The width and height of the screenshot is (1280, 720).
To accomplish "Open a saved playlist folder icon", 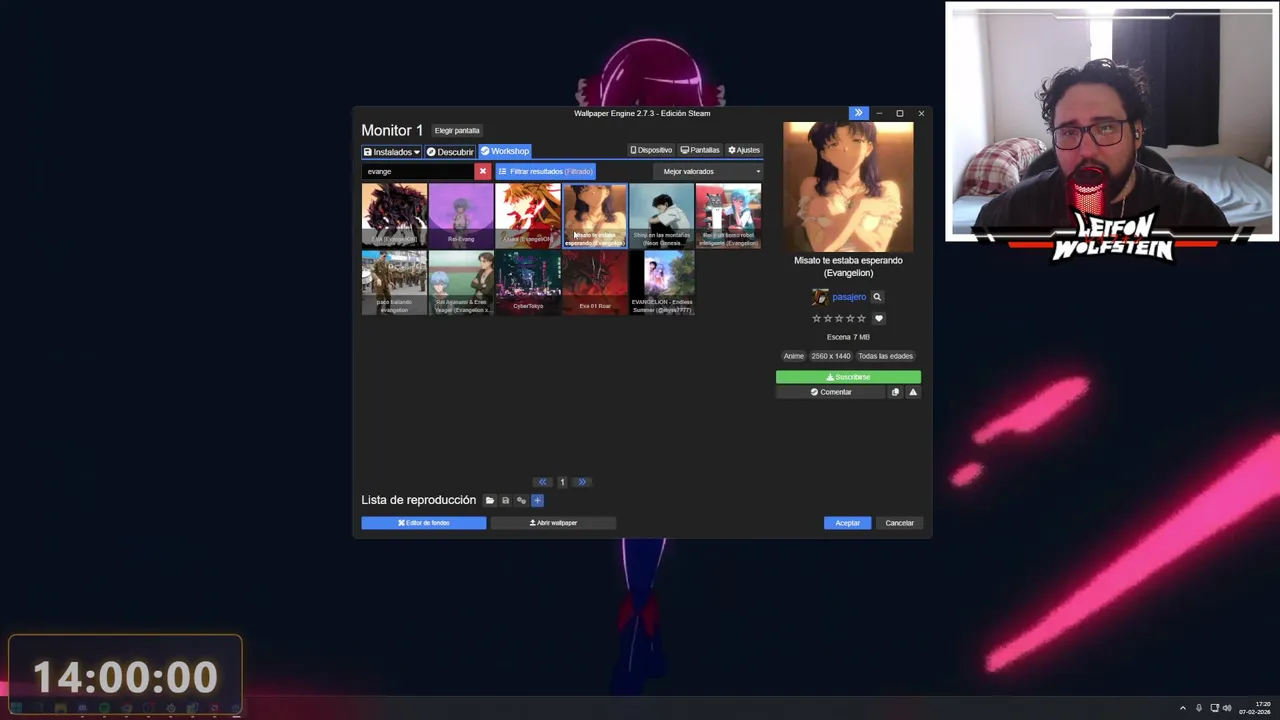I will 489,500.
